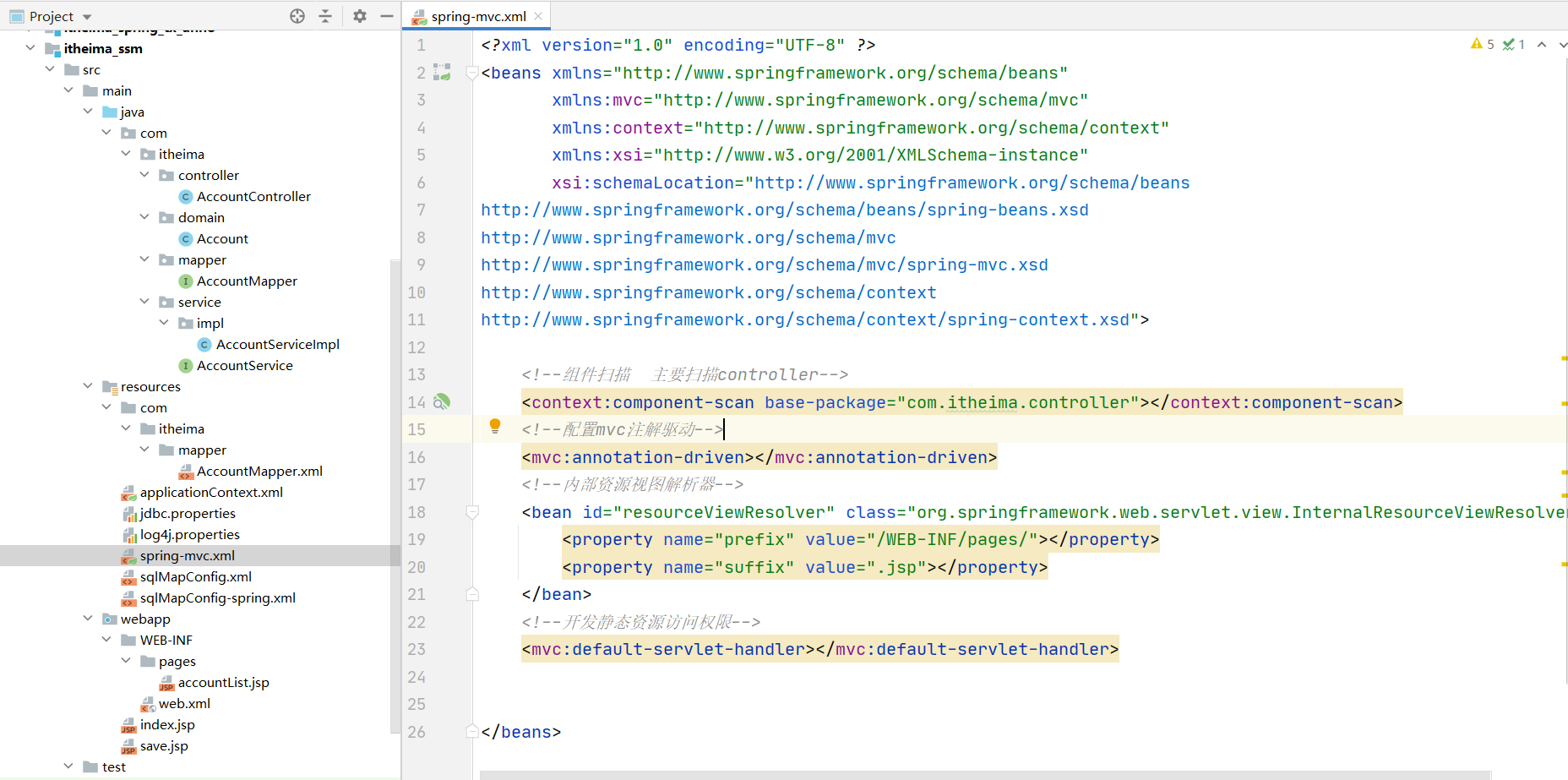Click the typo checkmark indicator showing 1
1568x780 pixels.
point(1513,44)
